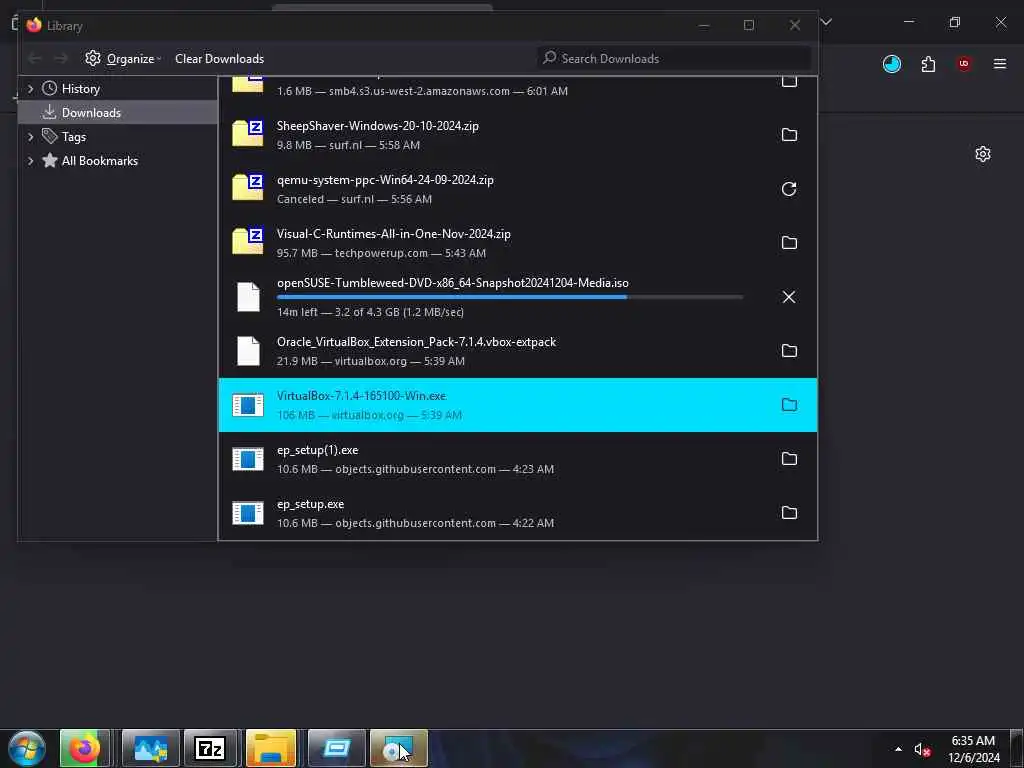This screenshot has height=768, width=1024.
Task: Go forward in the Library window
Action: pos(61,59)
